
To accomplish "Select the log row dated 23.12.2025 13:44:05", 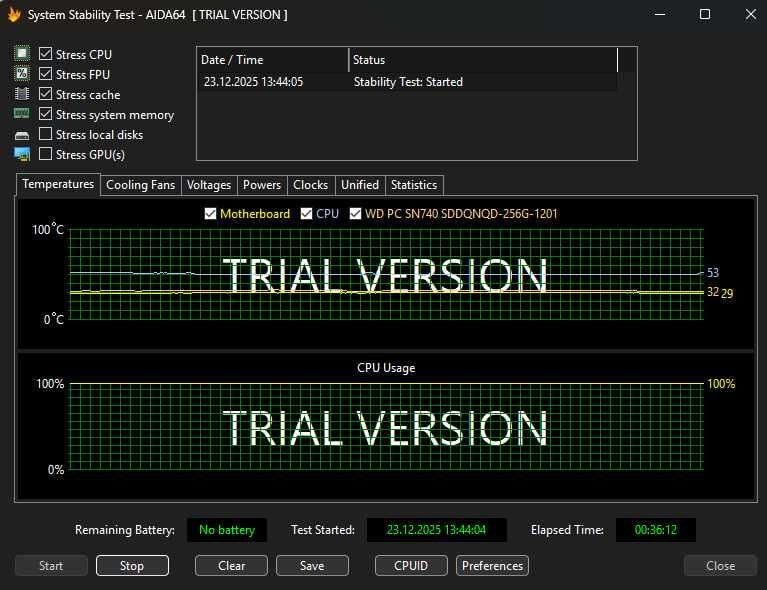I will coord(407,82).
